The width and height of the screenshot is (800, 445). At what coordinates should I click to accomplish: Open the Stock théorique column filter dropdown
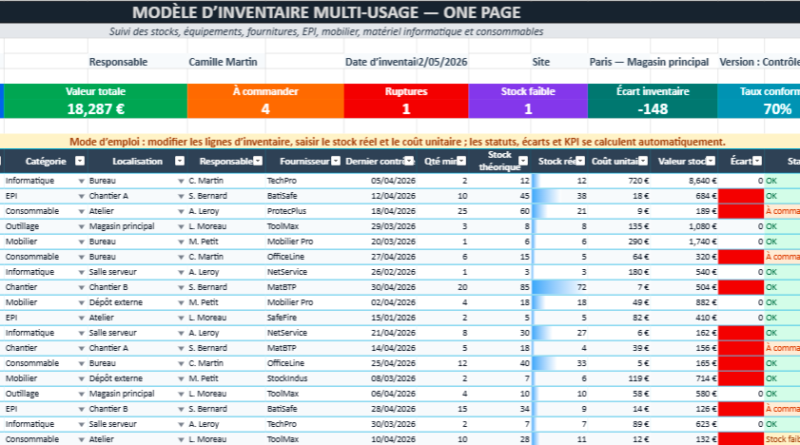[x=523, y=161]
